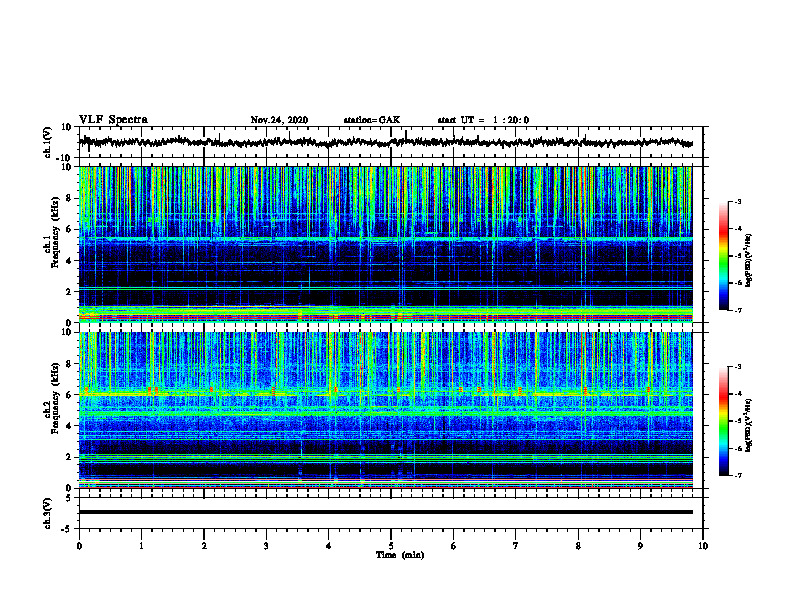Click the "ch.3(V)" axis label
792x612 pixels.
48,513
